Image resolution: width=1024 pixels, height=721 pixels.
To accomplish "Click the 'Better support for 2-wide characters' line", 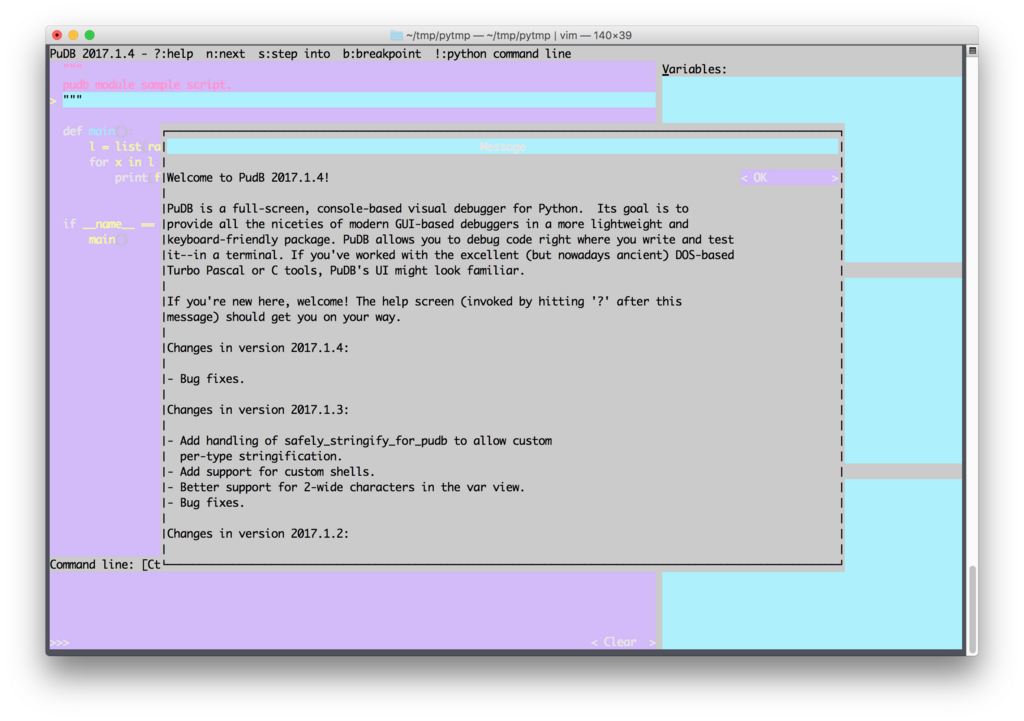I will [346, 487].
